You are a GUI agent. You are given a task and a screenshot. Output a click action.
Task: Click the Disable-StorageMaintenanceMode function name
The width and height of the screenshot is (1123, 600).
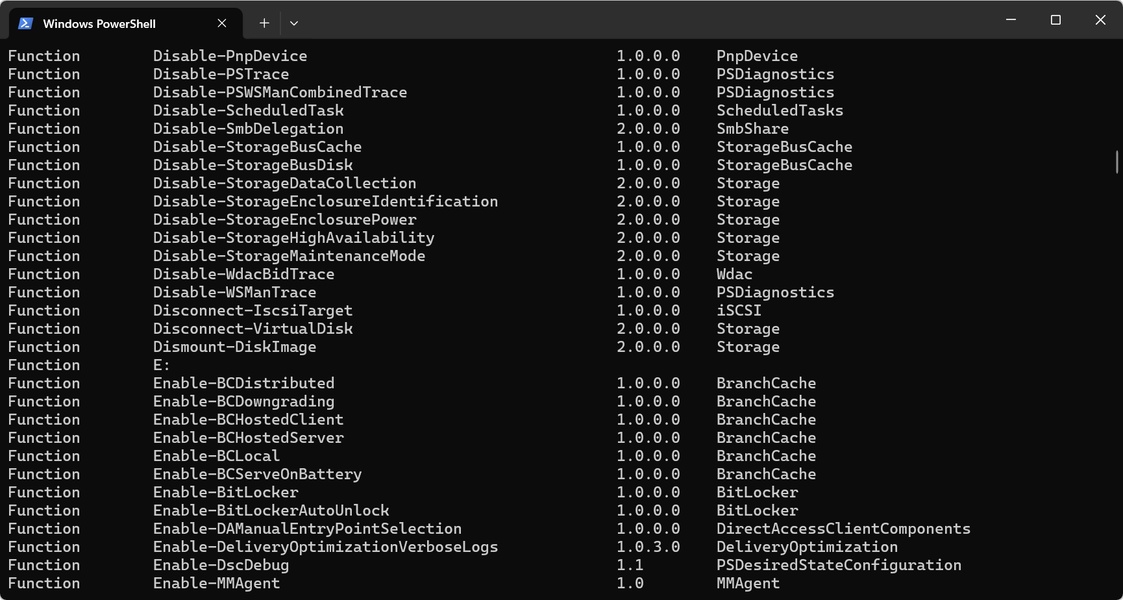[x=289, y=256]
